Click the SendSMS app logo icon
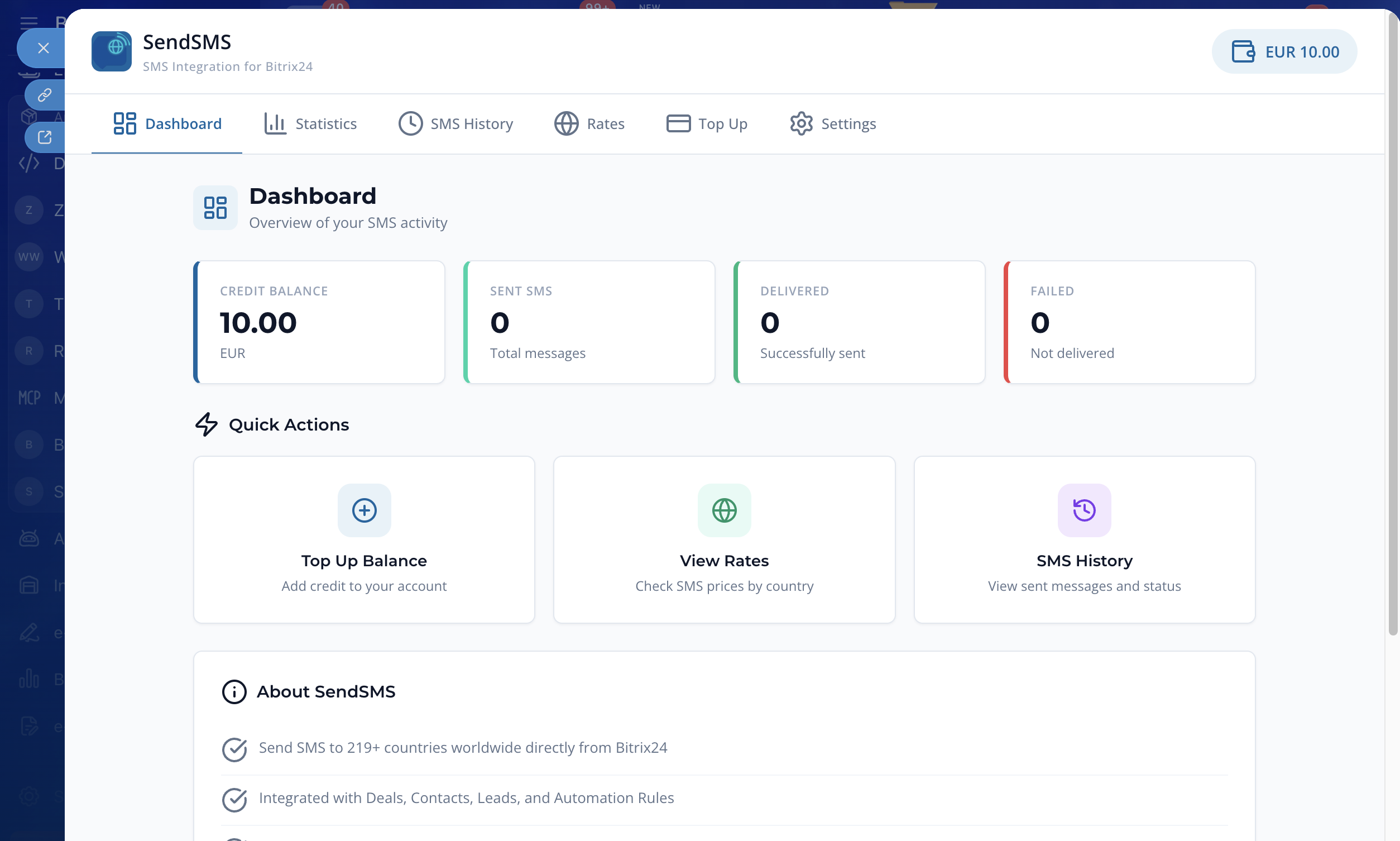The image size is (1400, 841). (111, 51)
